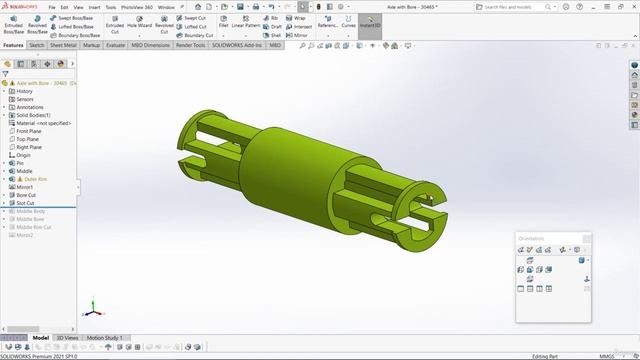Screen dimensions: 640x360
Task: Use the Shell tool
Action: (272, 35)
